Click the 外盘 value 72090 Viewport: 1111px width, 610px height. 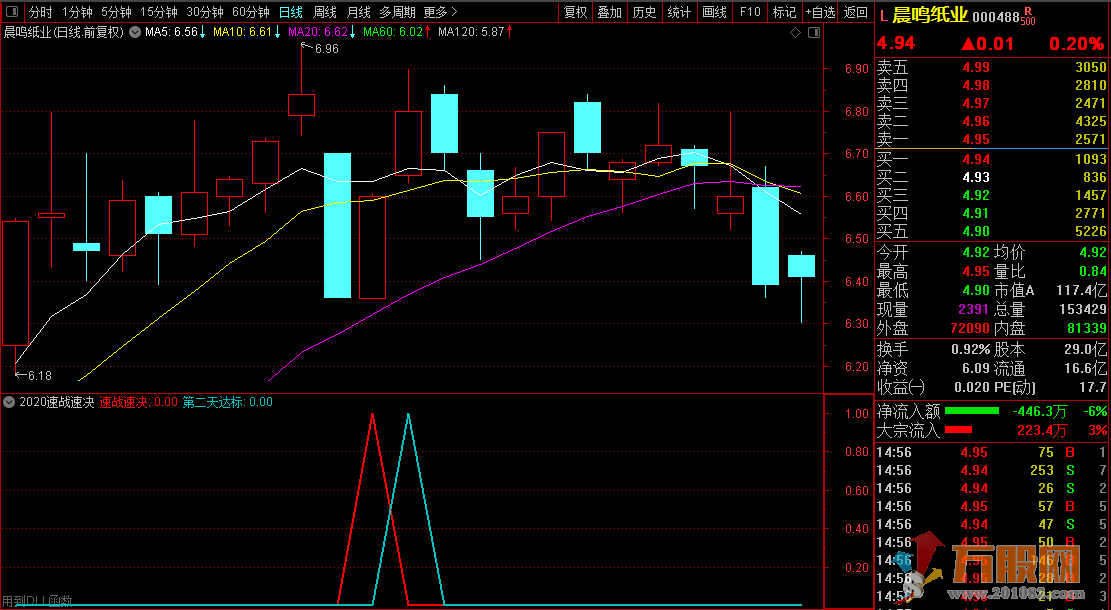pyautogui.click(x=969, y=329)
